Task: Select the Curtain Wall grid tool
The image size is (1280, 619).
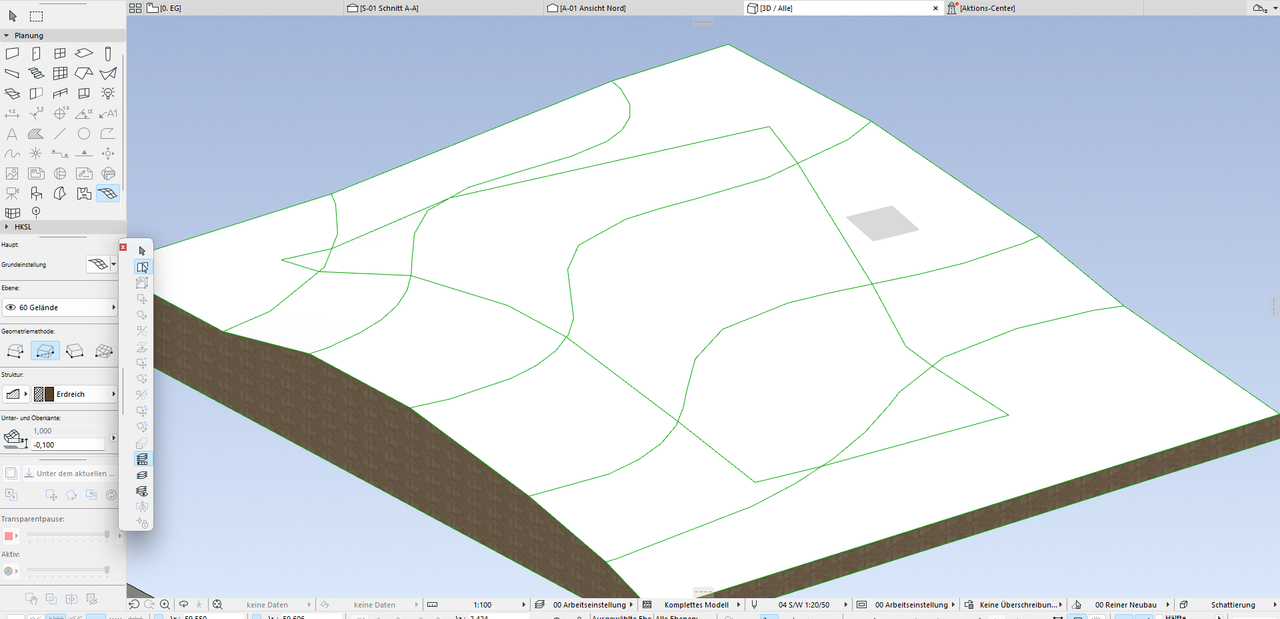Action: pyautogui.click(x=60, y=73)
